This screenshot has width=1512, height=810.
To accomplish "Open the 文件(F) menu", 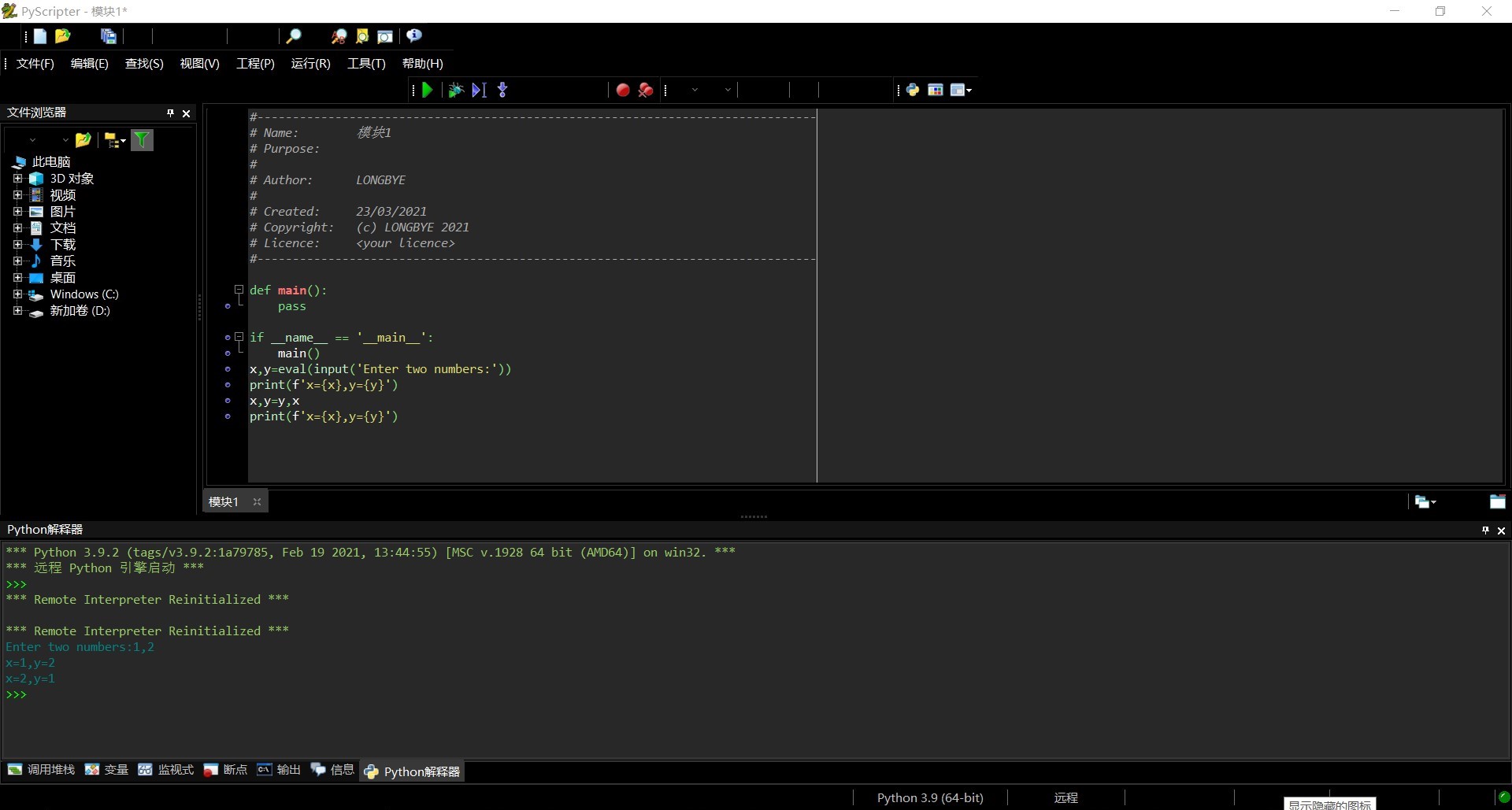I will (35, 64).
